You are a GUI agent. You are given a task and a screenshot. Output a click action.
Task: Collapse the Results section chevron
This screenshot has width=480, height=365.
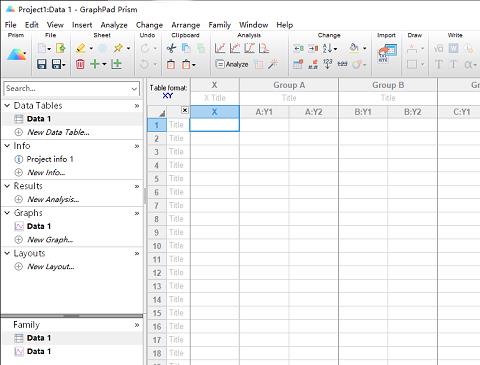(7, 186)
